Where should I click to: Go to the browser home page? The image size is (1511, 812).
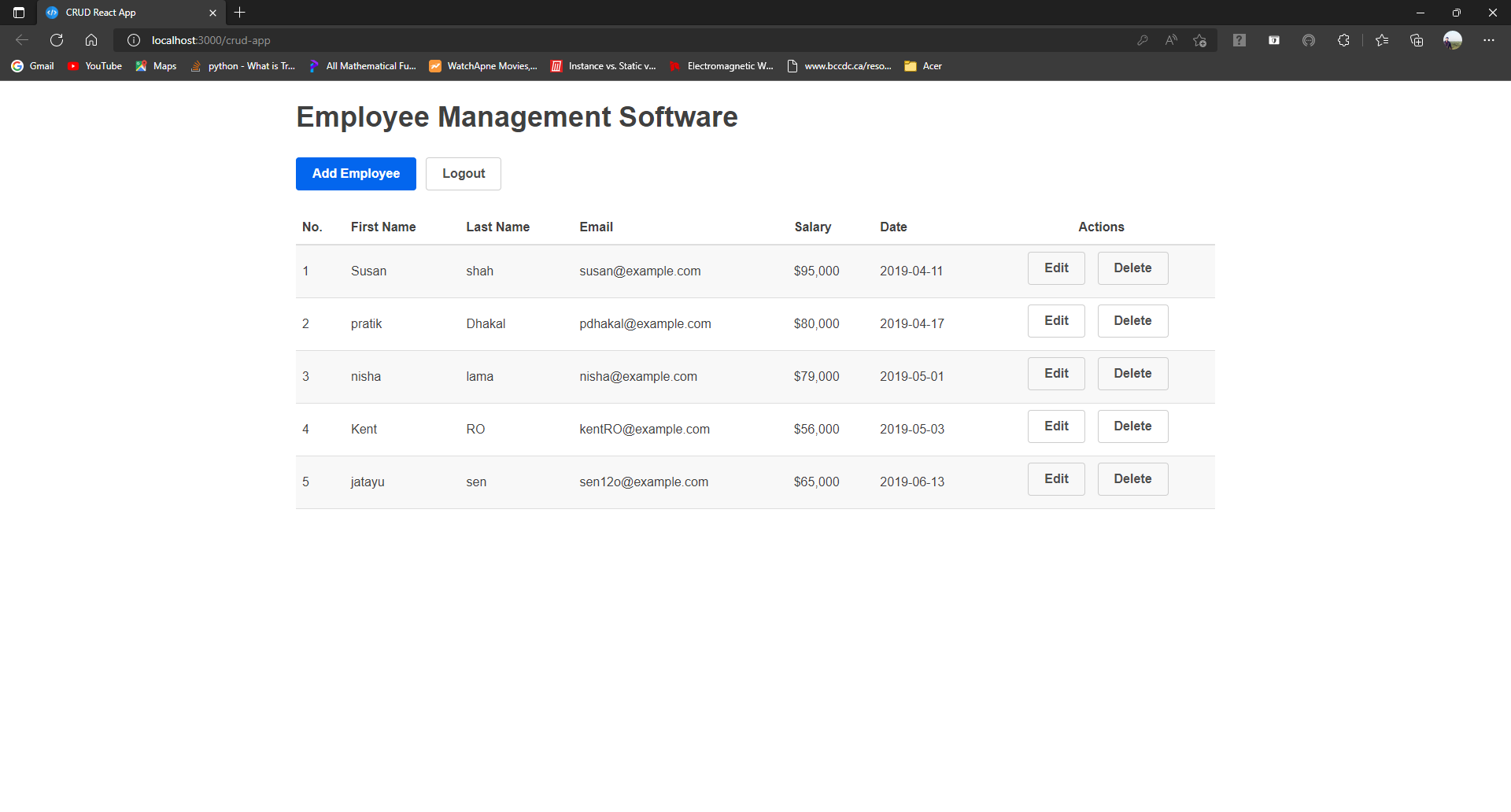[x=91, y=40]
